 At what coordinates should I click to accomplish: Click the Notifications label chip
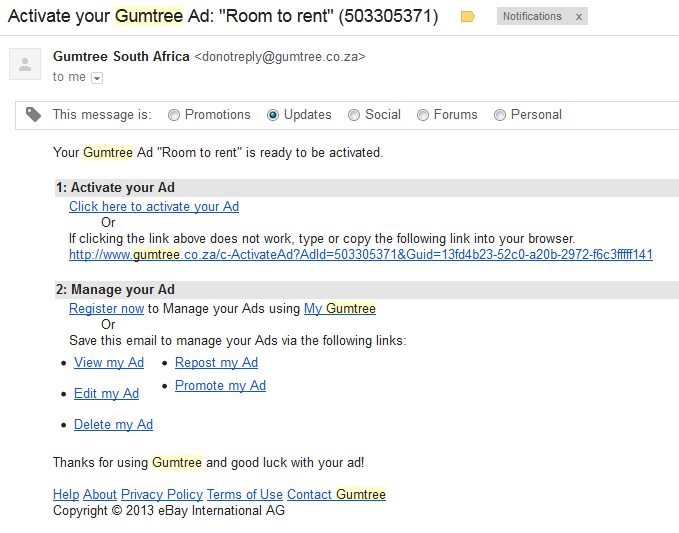click(x=532, y=16)
